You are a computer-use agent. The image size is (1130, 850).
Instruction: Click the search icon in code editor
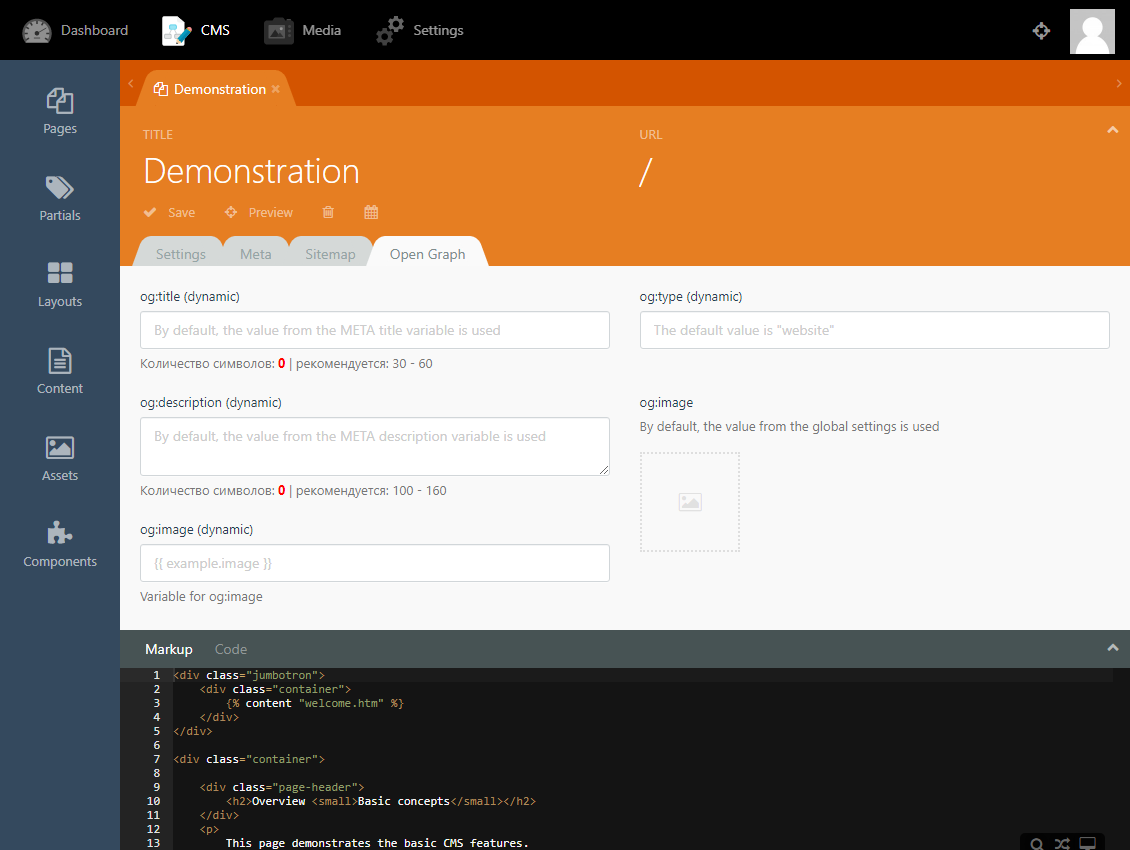(x=1036, y=844)
